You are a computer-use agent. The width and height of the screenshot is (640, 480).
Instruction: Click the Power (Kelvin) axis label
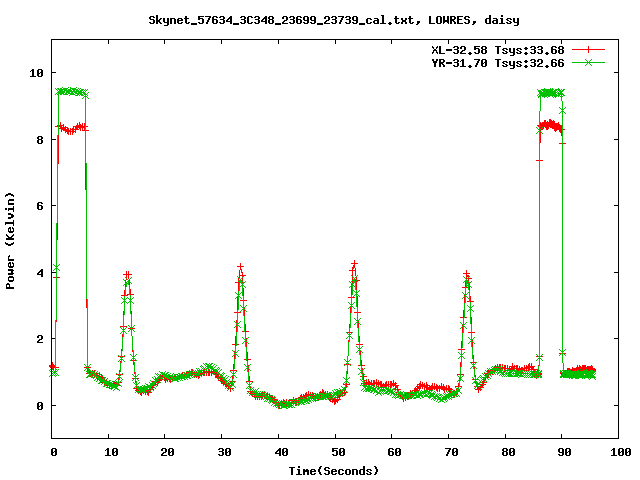10,241
